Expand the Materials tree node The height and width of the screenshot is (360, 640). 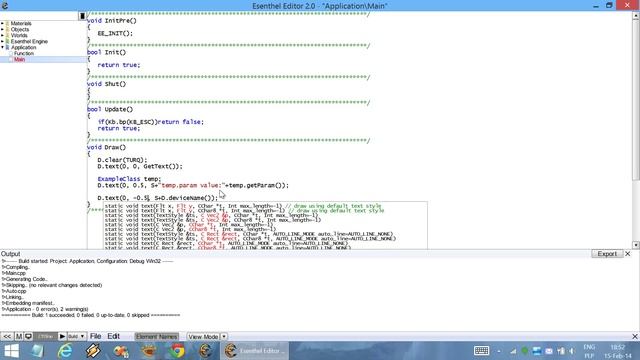(x=2, y=24)
